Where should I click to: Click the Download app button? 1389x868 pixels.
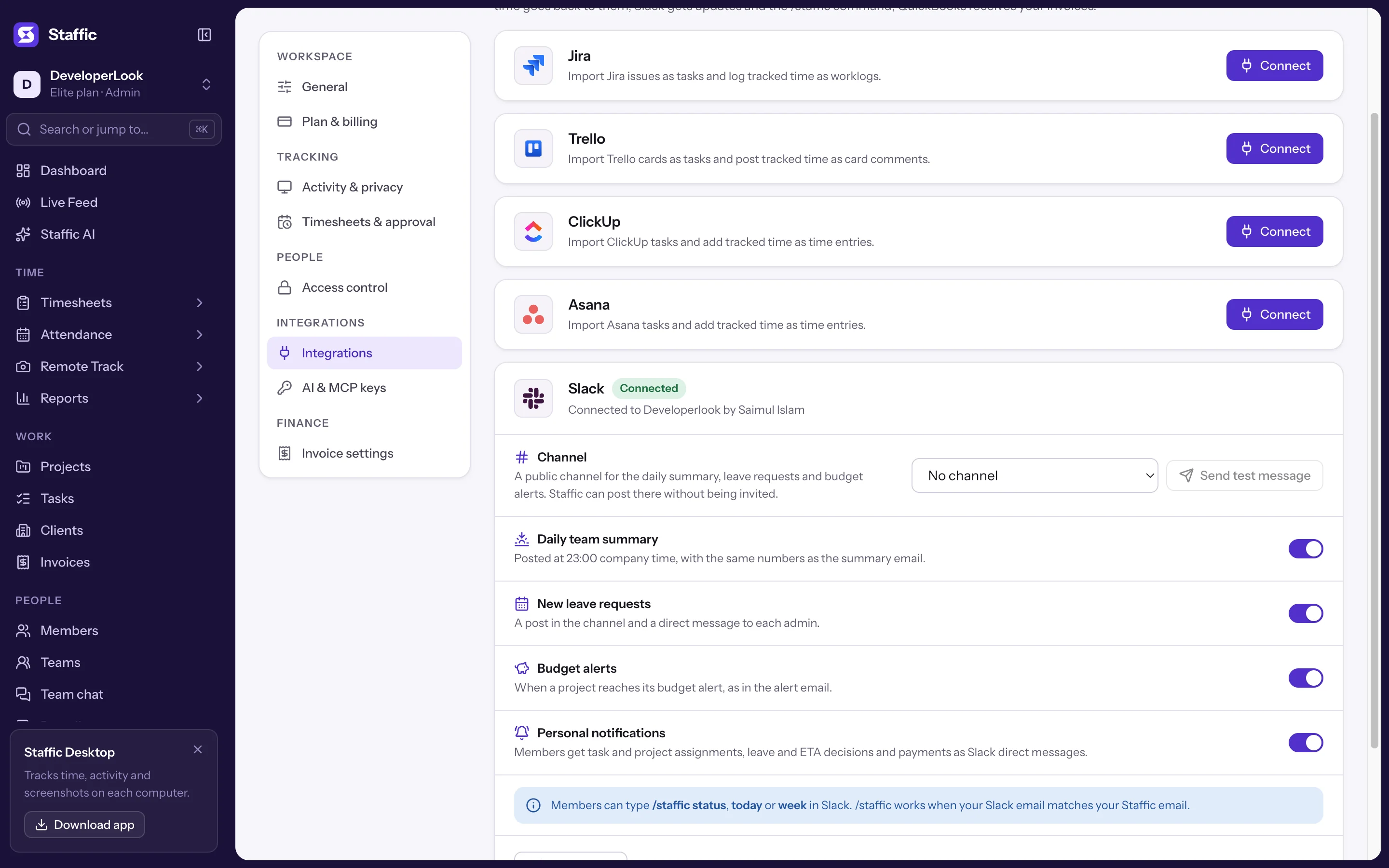click(84, 825)
